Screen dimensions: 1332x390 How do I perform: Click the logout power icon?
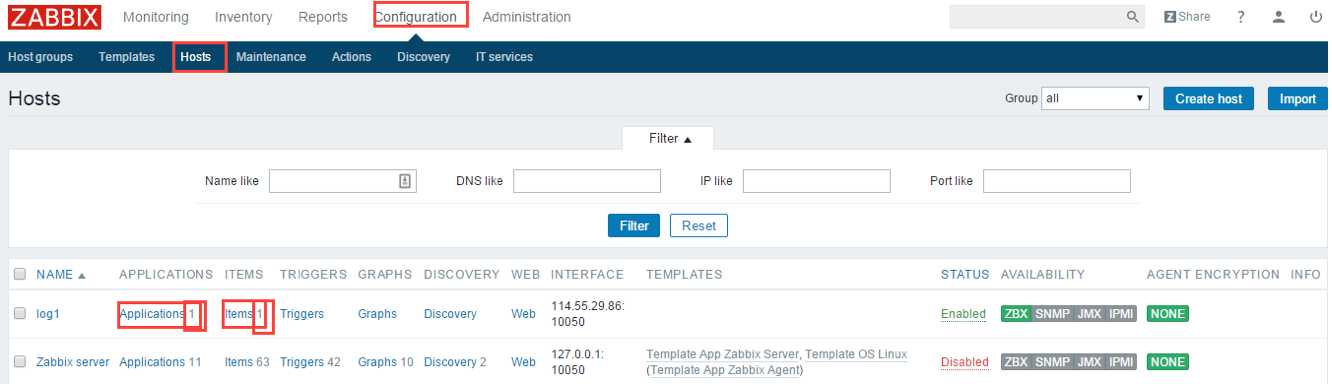1316,17
